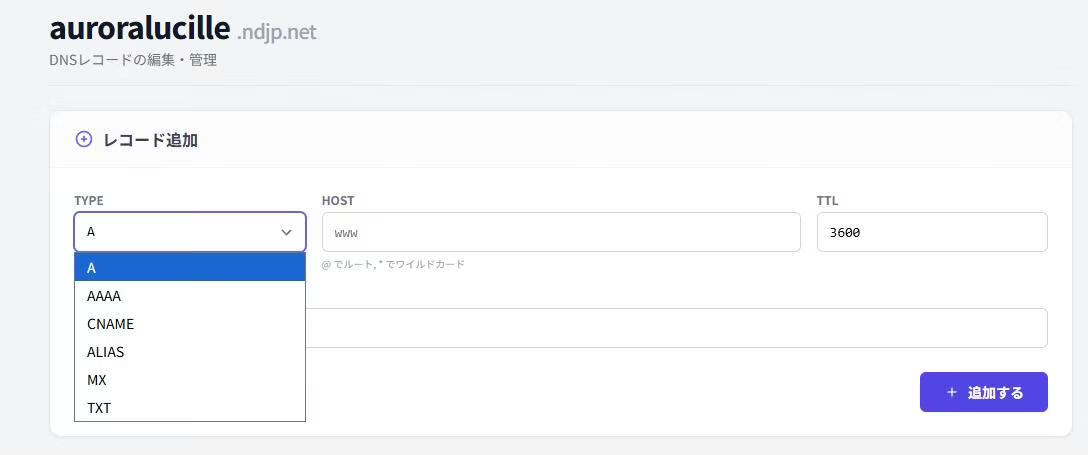The width and height of the screenshot is (1088, 455).
Task: Click the auroralucille domain title
Action: pos(139,28)
